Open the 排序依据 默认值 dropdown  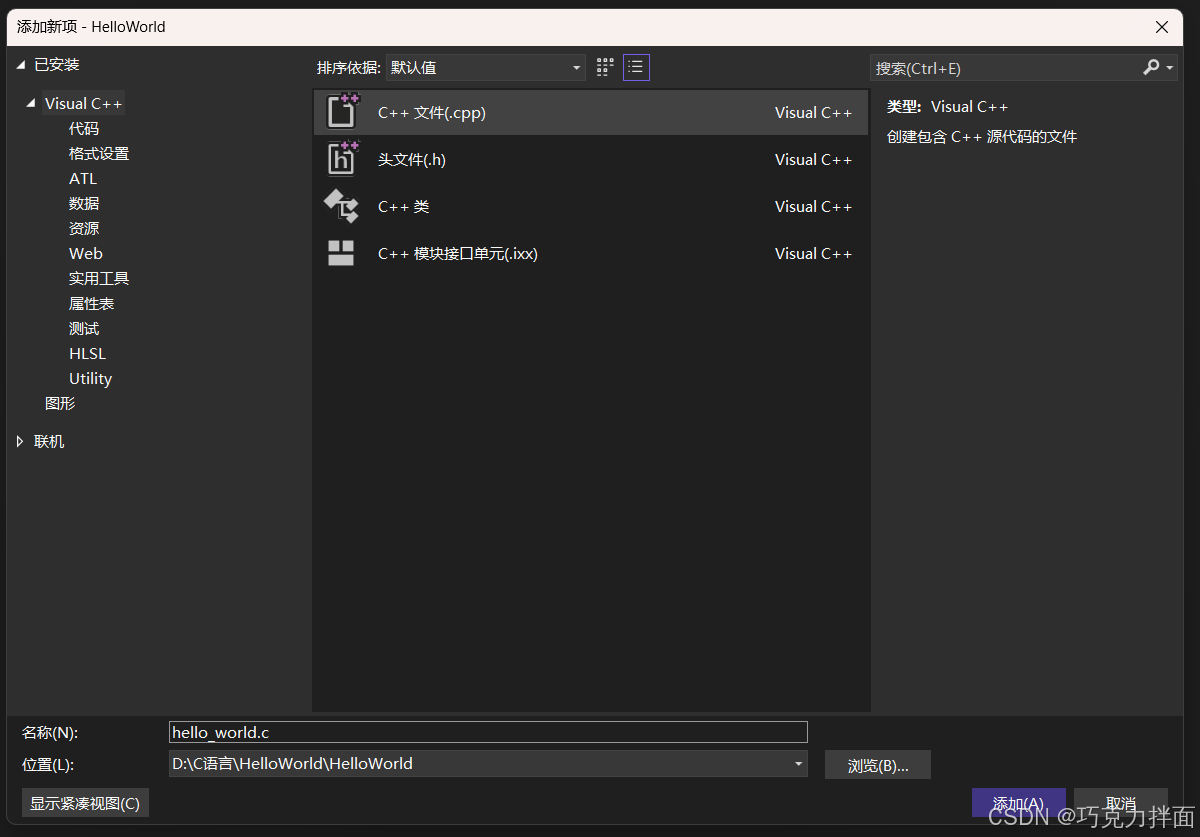pos(486,67)
